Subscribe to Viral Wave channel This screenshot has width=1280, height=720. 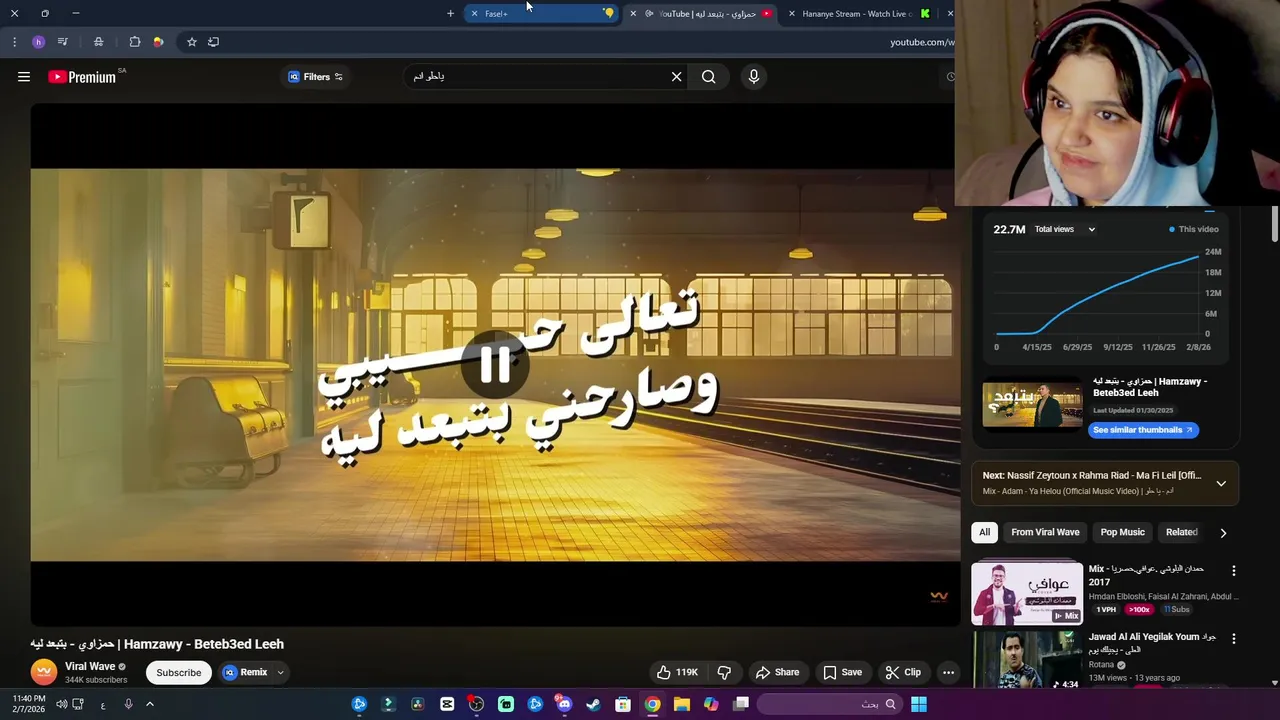point(179,673)
